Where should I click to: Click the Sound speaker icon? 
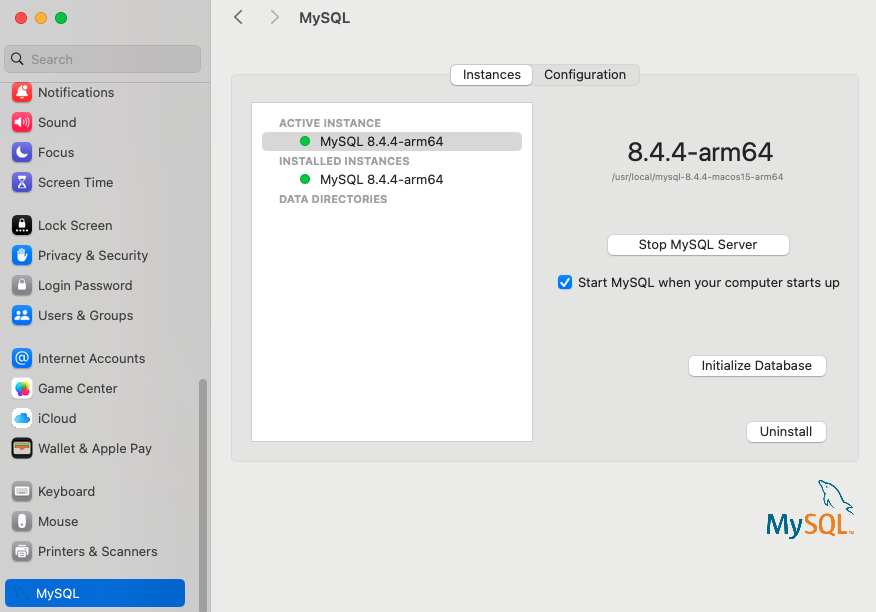[x=22, y=122]
